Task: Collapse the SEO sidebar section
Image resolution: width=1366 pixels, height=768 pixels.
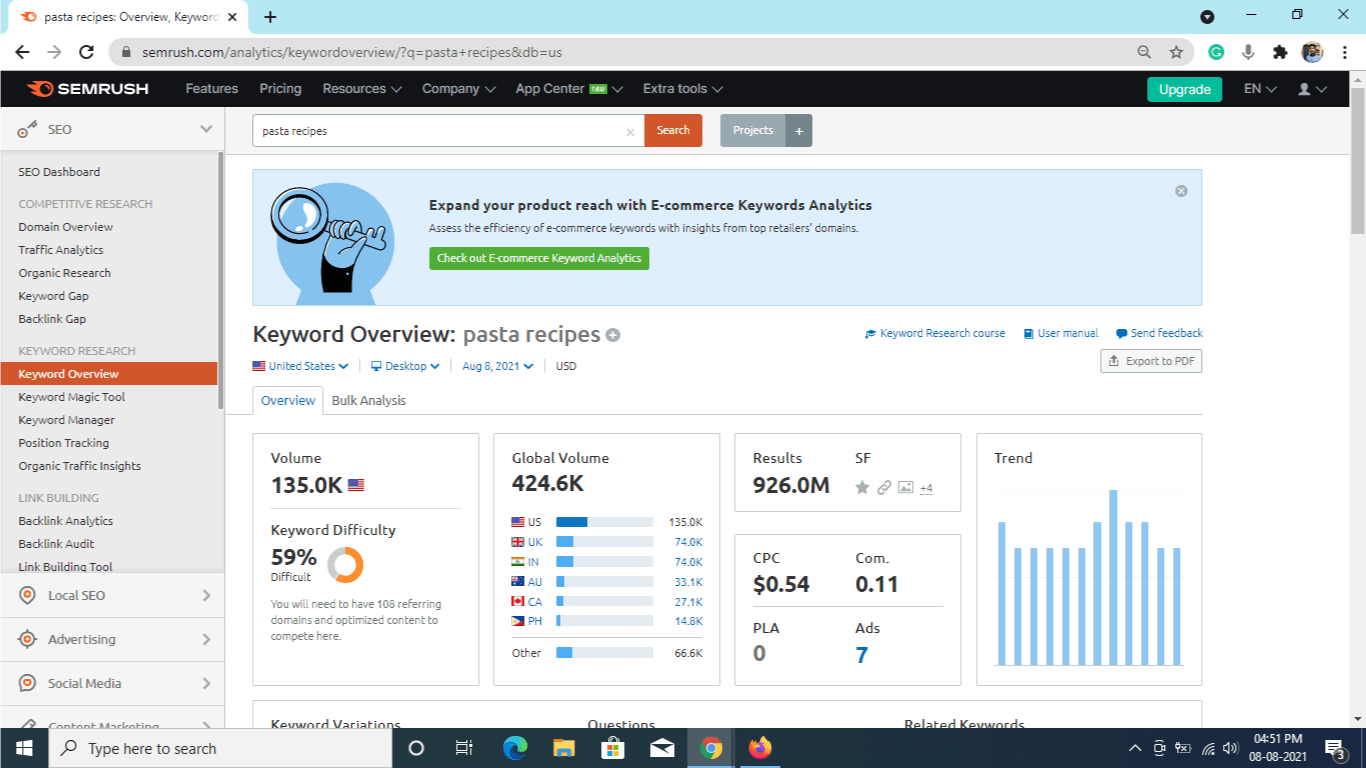Action: 206,129
